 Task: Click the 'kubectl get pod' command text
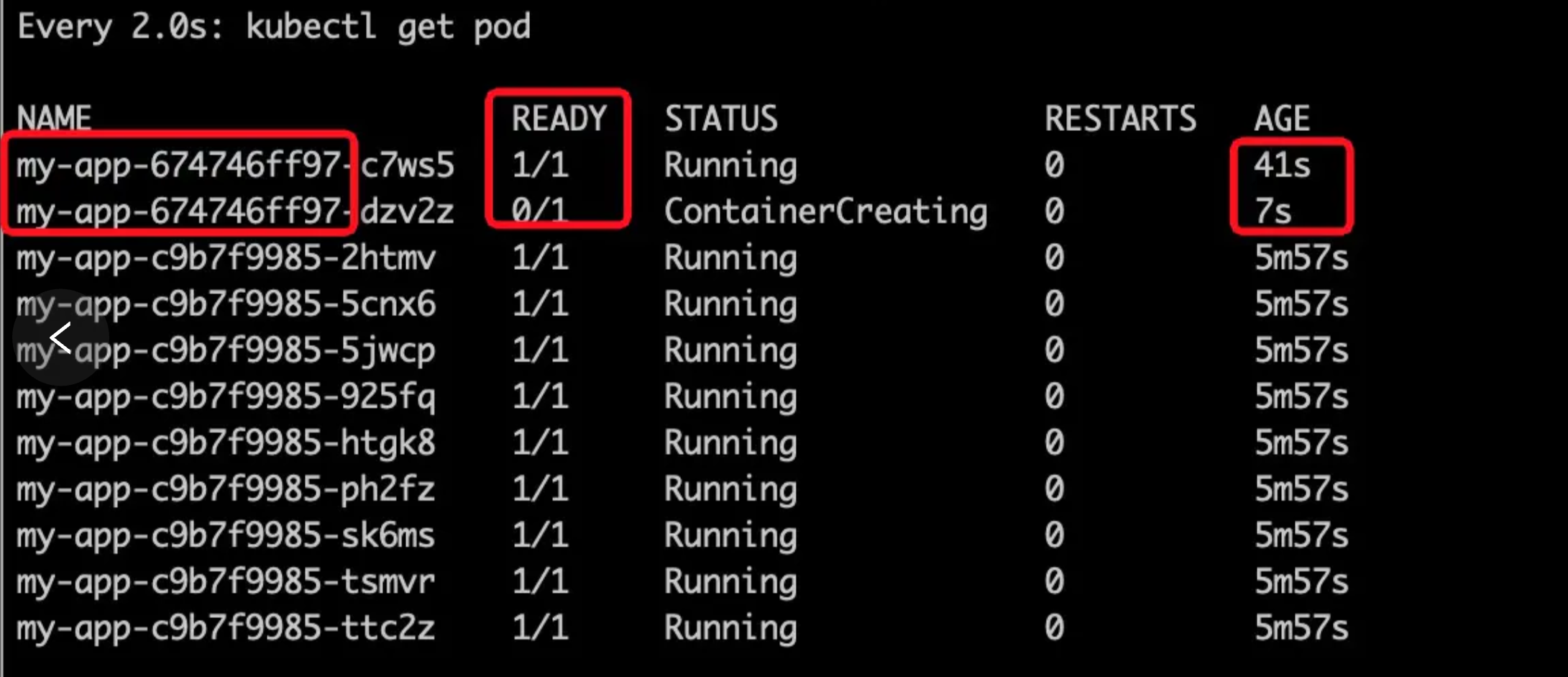[388, 27]
